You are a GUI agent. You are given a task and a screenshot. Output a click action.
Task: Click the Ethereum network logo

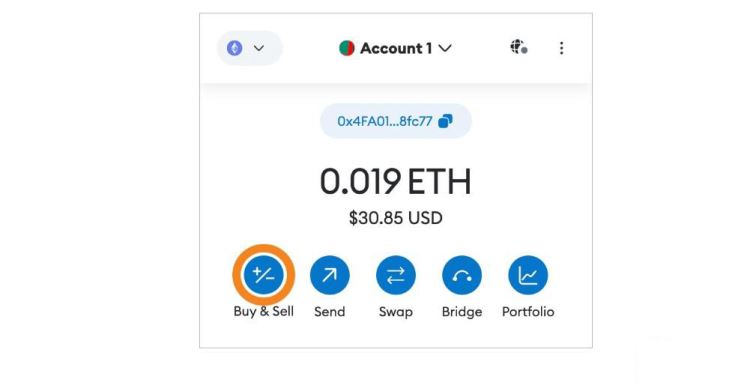tap(234, 48)
